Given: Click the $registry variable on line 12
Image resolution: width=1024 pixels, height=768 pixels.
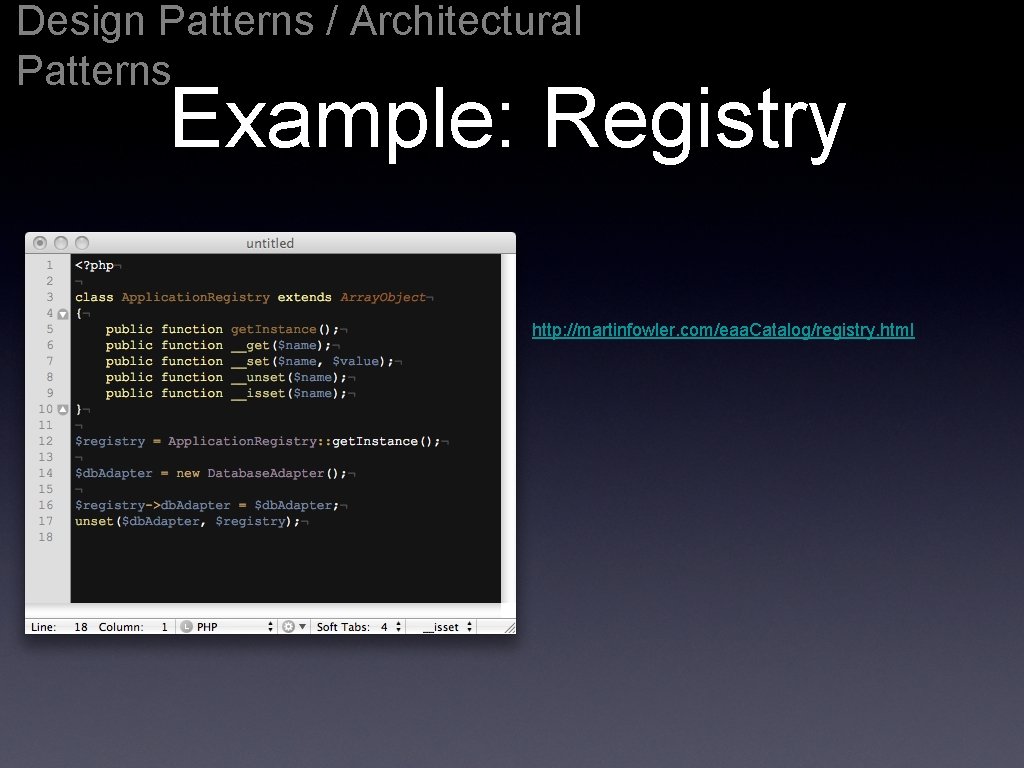Looking at the screenshot, I should click(110, 441).
